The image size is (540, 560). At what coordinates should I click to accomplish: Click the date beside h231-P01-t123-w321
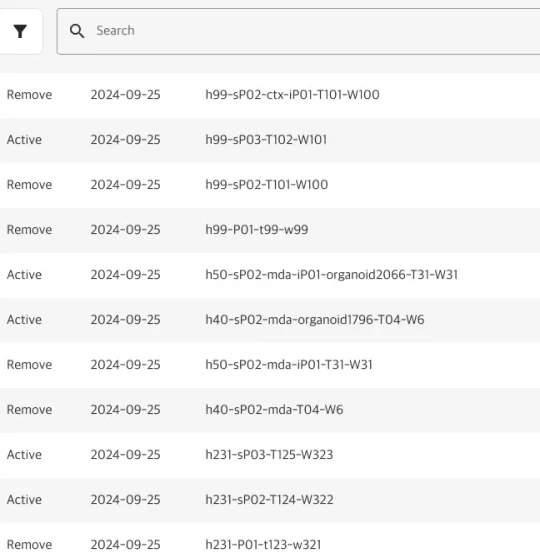point(125,545)
